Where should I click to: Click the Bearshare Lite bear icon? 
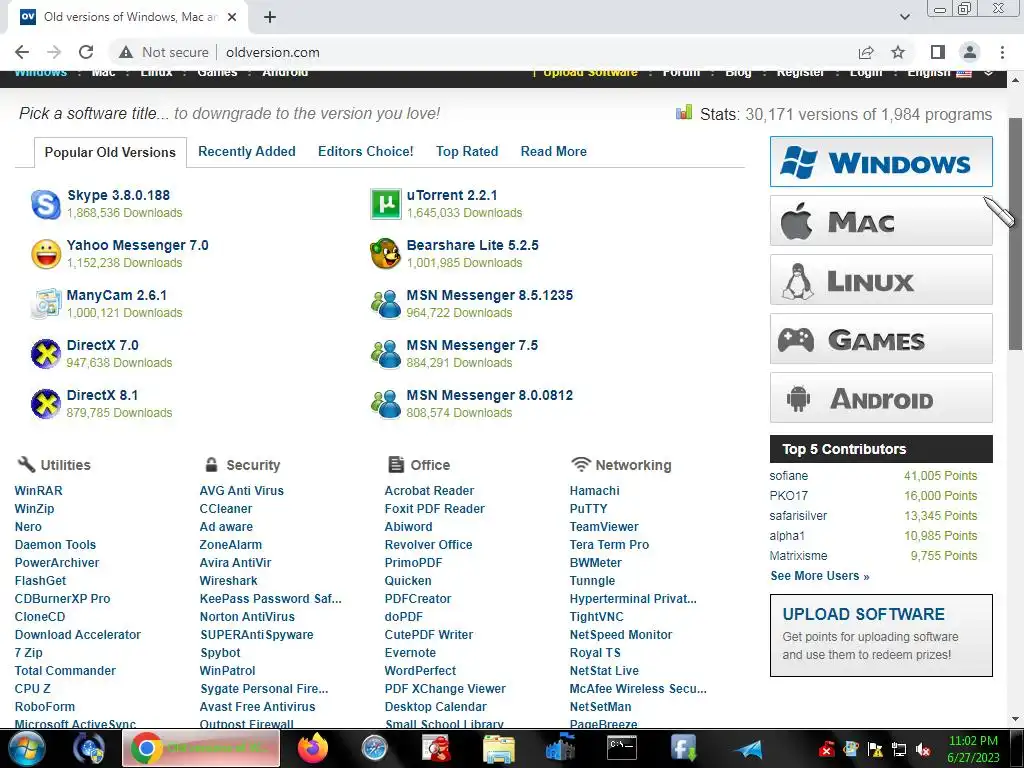pos(385,254)
